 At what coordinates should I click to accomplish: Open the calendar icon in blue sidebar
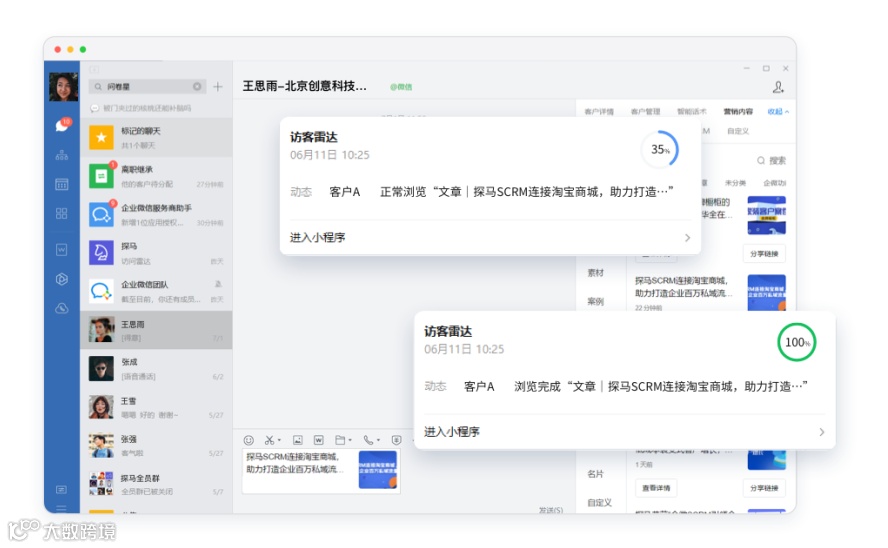tap(62, 184)
